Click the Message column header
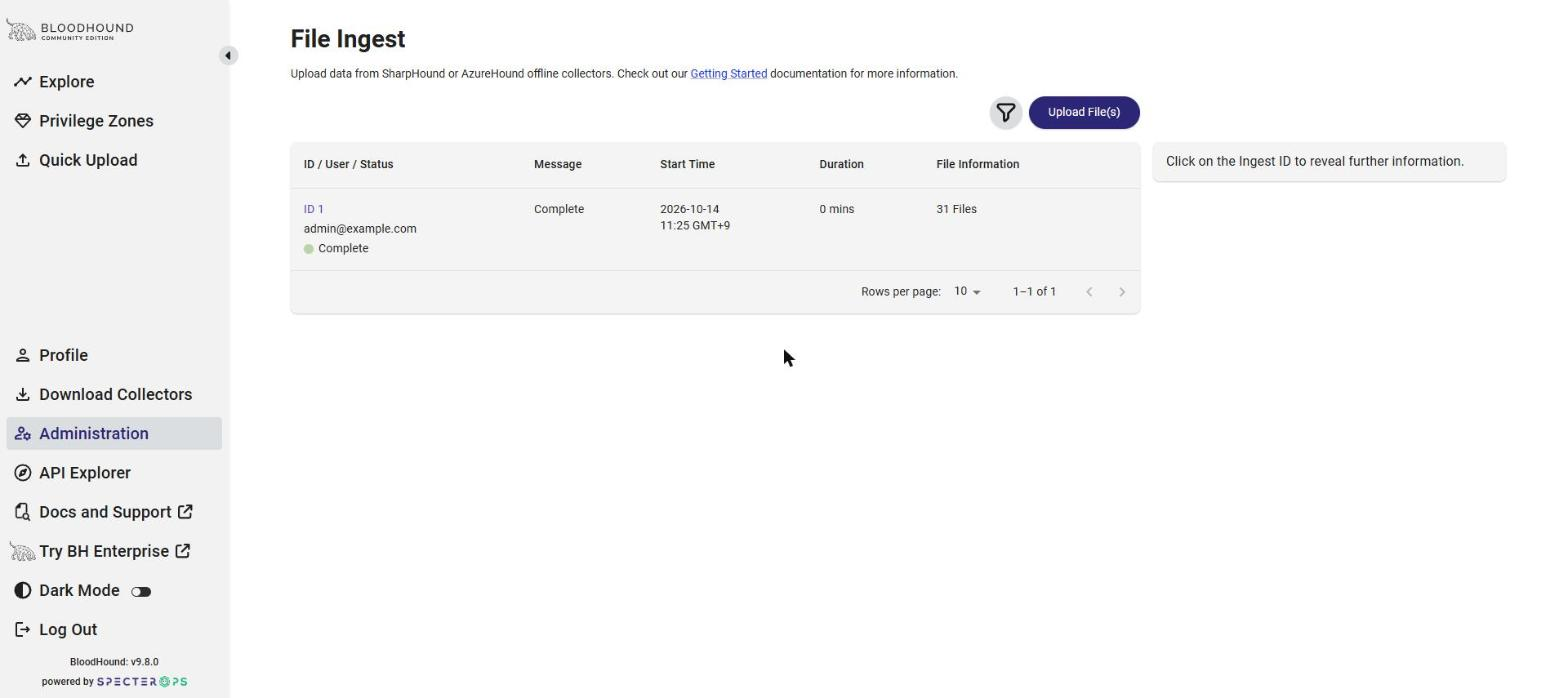This screenshot has width=1568, height=698. pyautogui.click(x=558, y=164)
